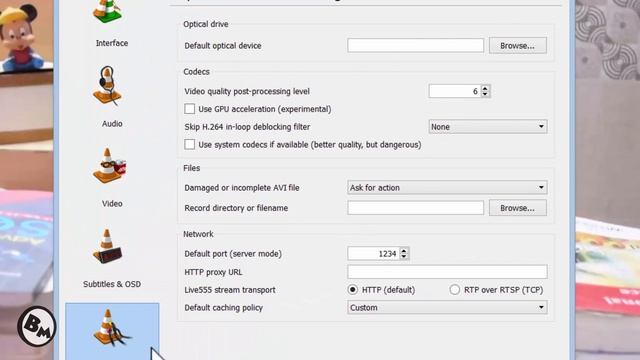Click the Default optical device field
The image size is (640, 360).
(416, 45)
